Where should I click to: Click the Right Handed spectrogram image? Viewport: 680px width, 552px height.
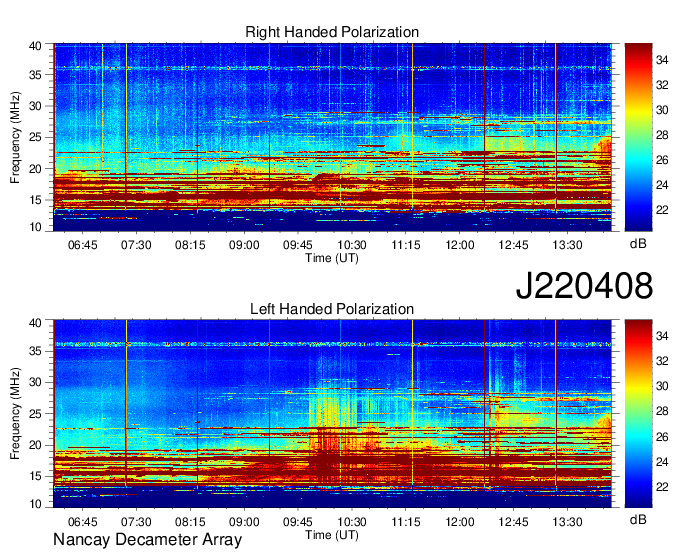pyautogui.click(x=333, y=137)
